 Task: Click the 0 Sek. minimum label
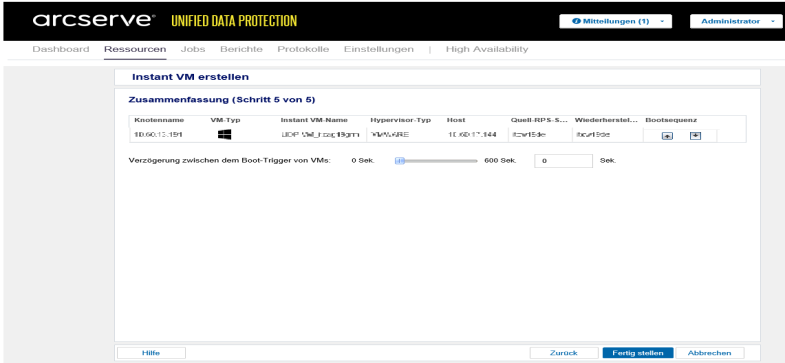coord(363,161)
